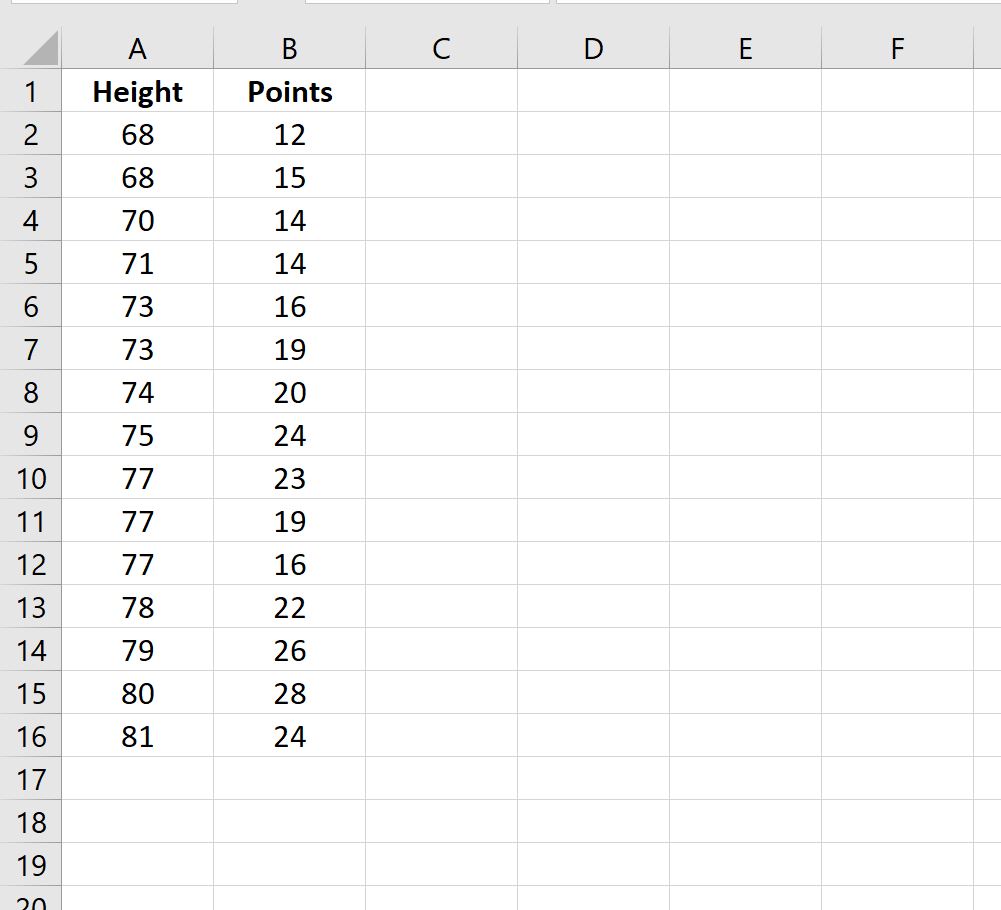Click an empty cell in row 17
Viewport: 1001px width, 910px height.
click(440, 779)
